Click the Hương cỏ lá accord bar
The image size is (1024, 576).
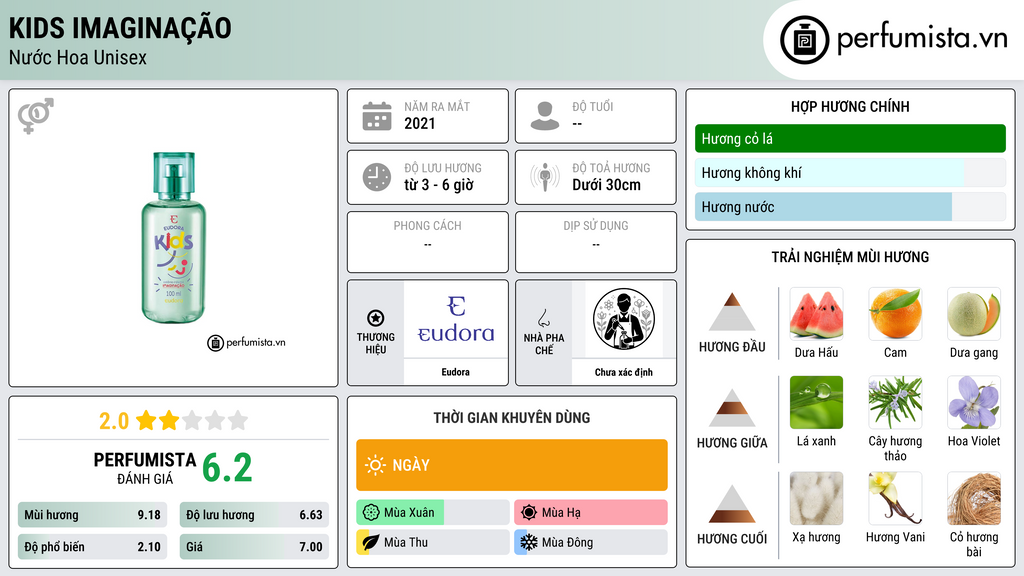[850, 138]
